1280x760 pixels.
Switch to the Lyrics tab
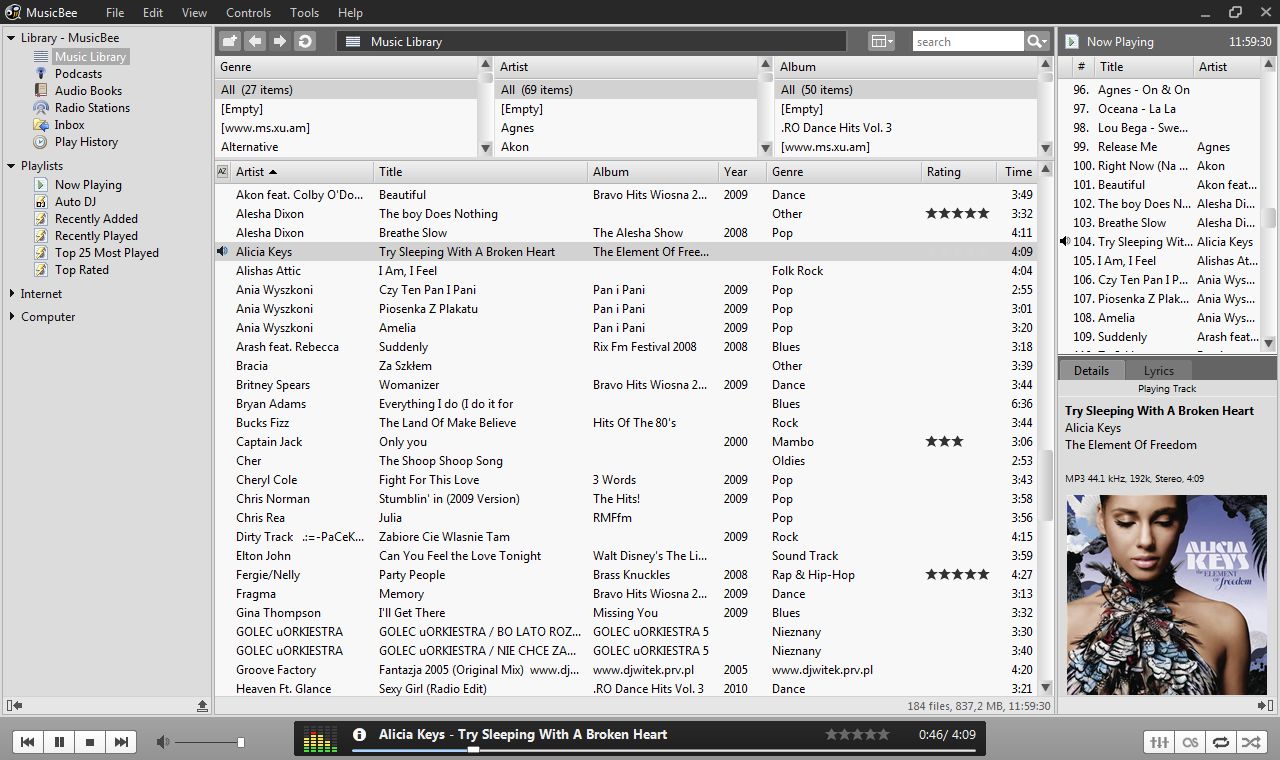coord(1158,369)
